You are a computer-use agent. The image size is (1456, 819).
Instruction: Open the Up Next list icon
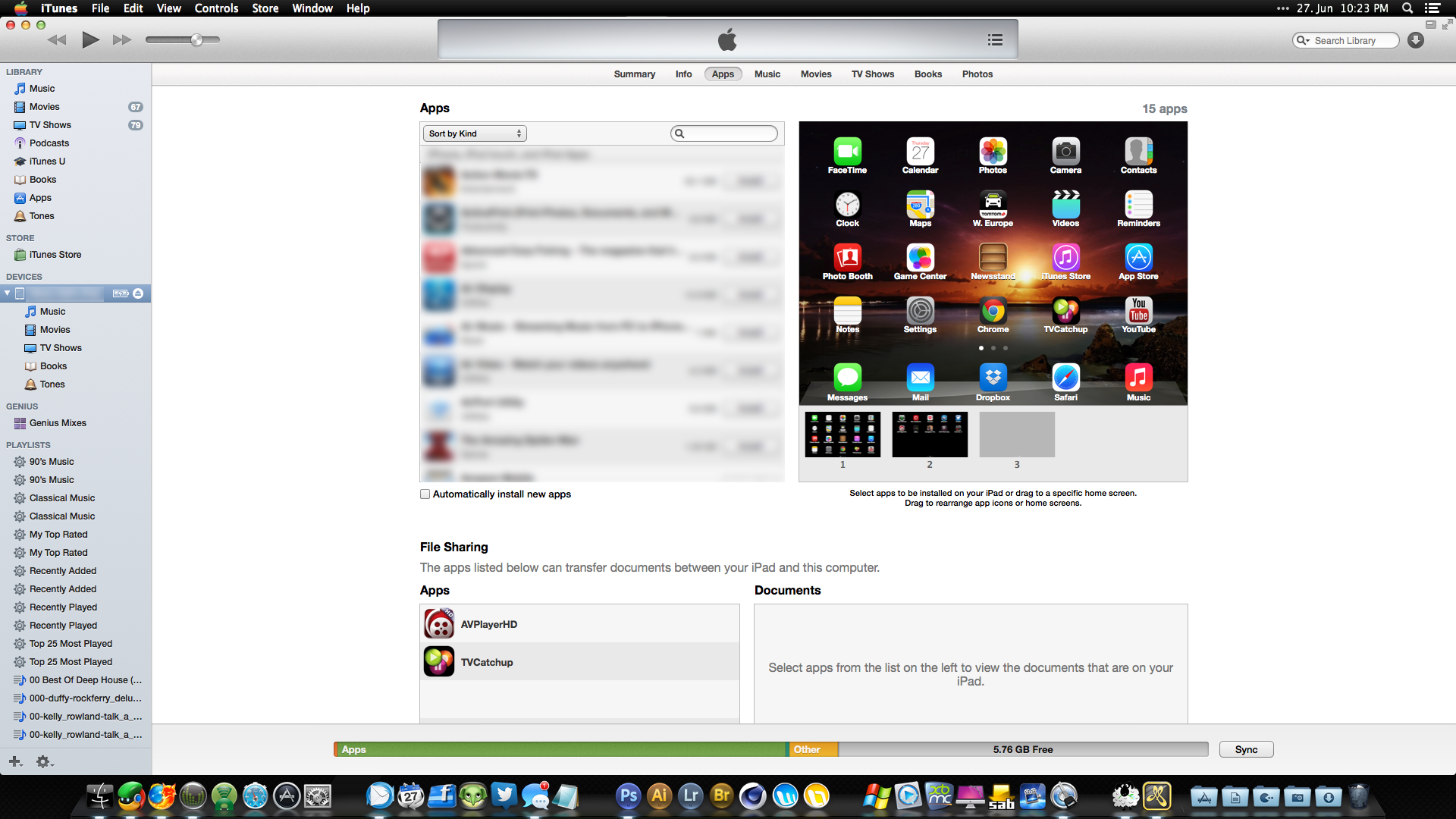point(995,39)
